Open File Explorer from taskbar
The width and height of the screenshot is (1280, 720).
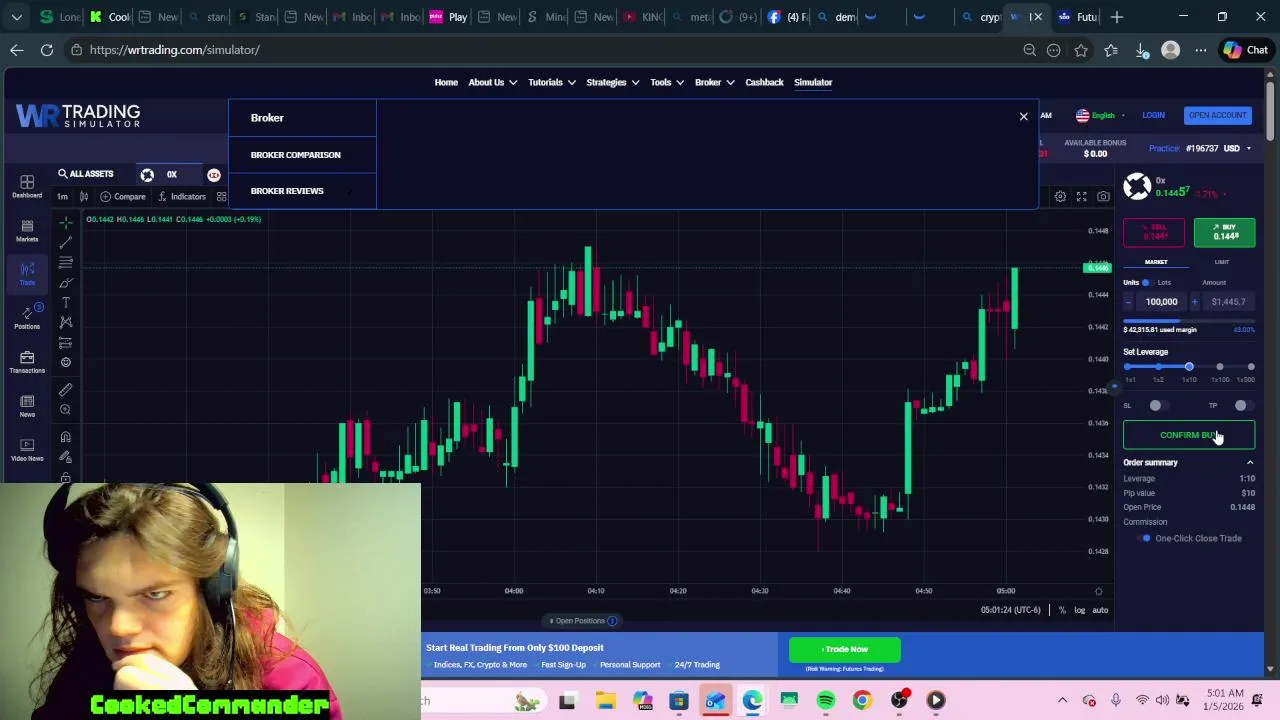point(605,700)
